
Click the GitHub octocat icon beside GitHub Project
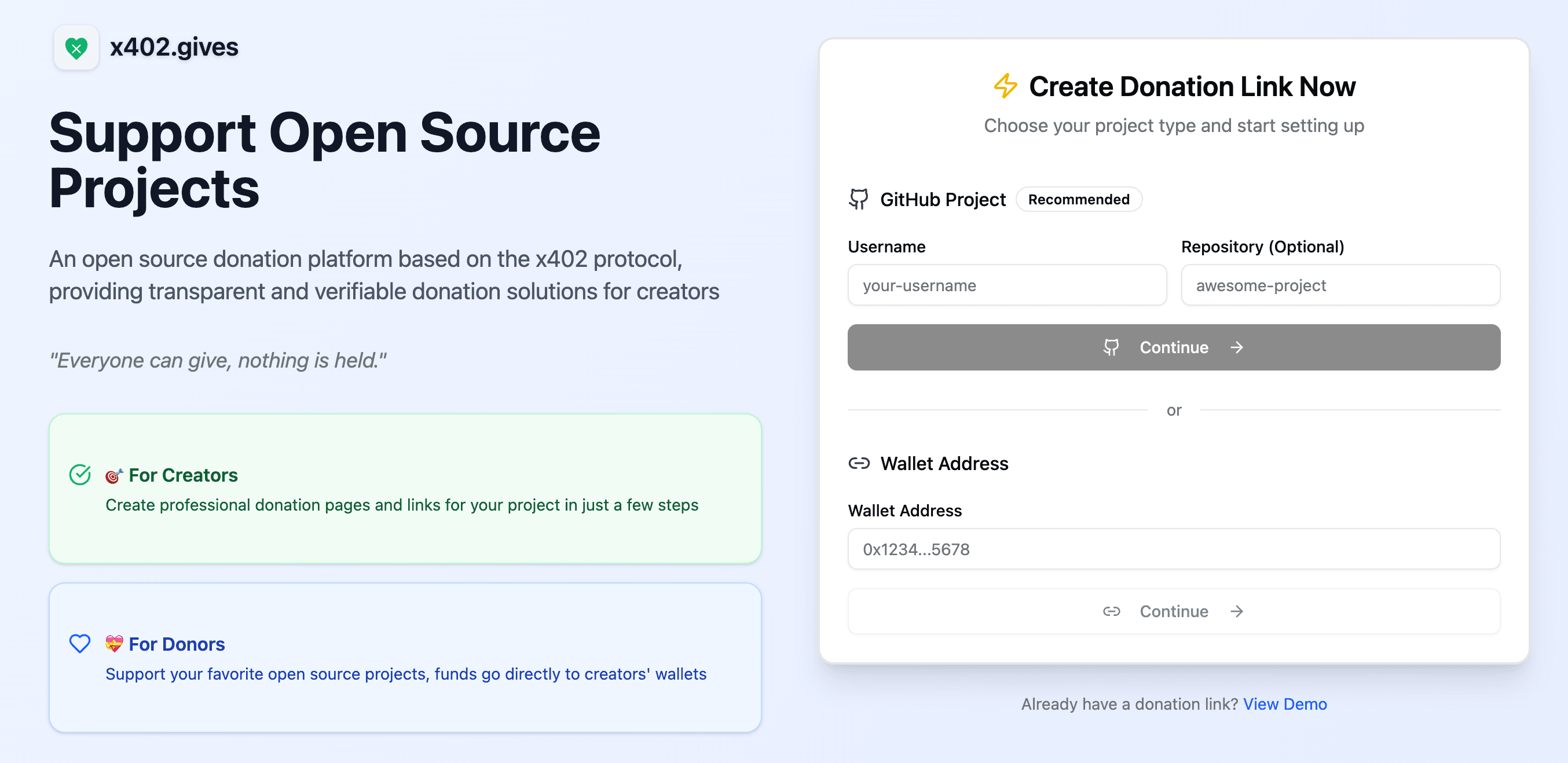pos(858,199)
